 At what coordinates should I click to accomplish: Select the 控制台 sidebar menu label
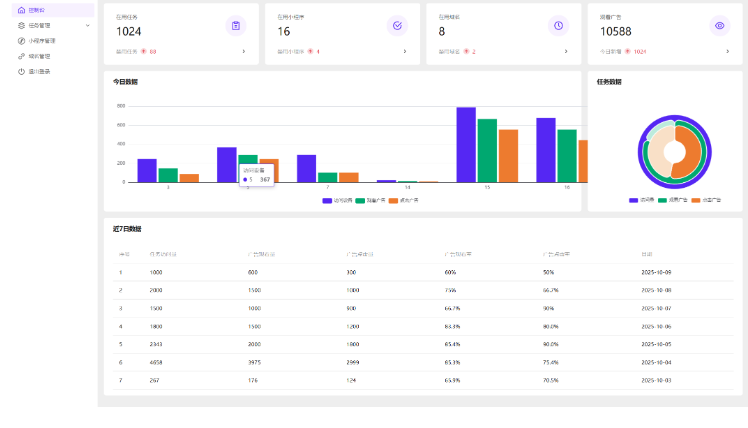37,10
